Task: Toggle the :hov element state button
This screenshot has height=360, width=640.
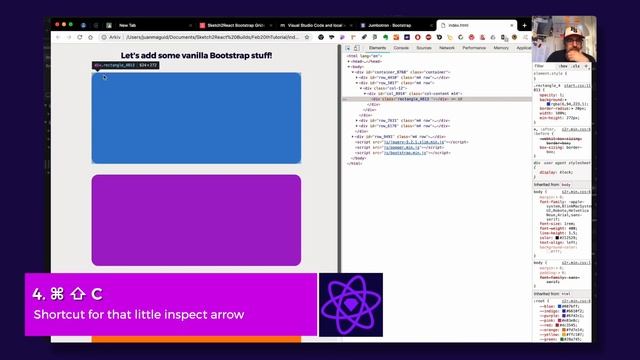Action: 564,66
